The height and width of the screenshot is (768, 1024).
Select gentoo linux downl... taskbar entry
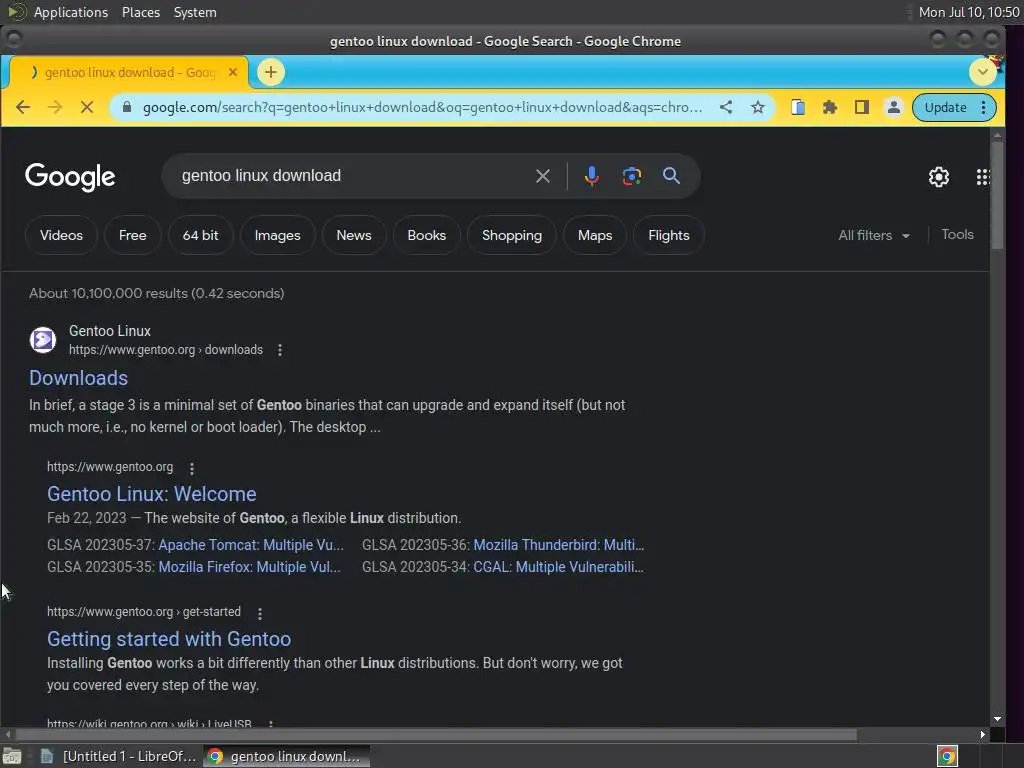coord(286,756)
